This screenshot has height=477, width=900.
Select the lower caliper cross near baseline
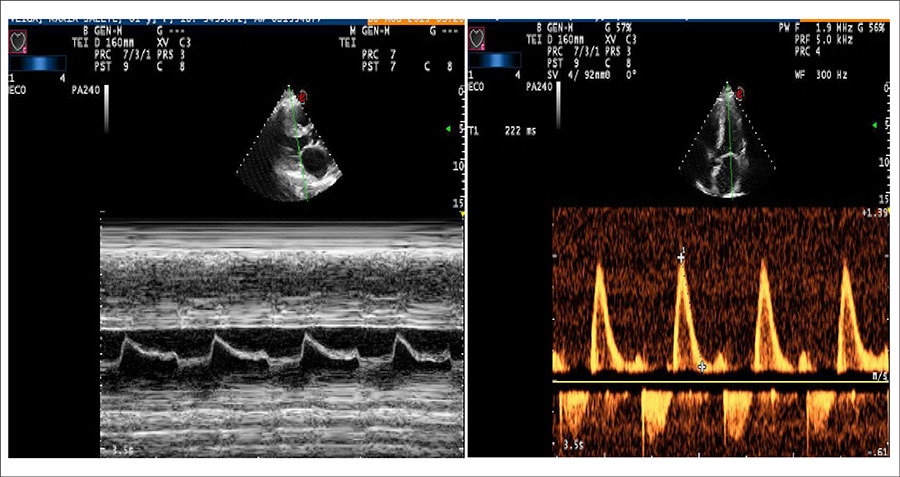(x=701, y=366)
